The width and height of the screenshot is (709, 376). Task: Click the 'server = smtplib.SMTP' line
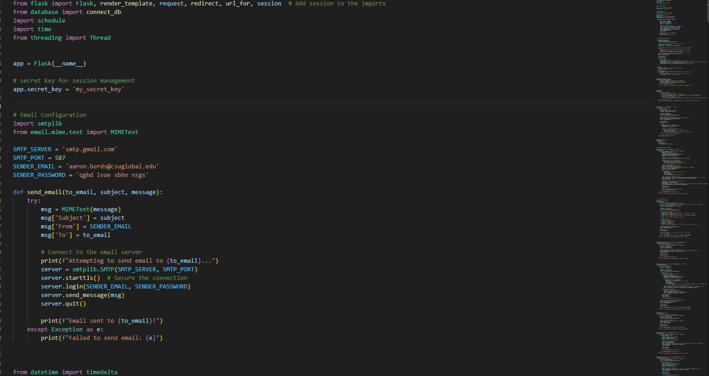pyautogui.click(x=119, y=269)
